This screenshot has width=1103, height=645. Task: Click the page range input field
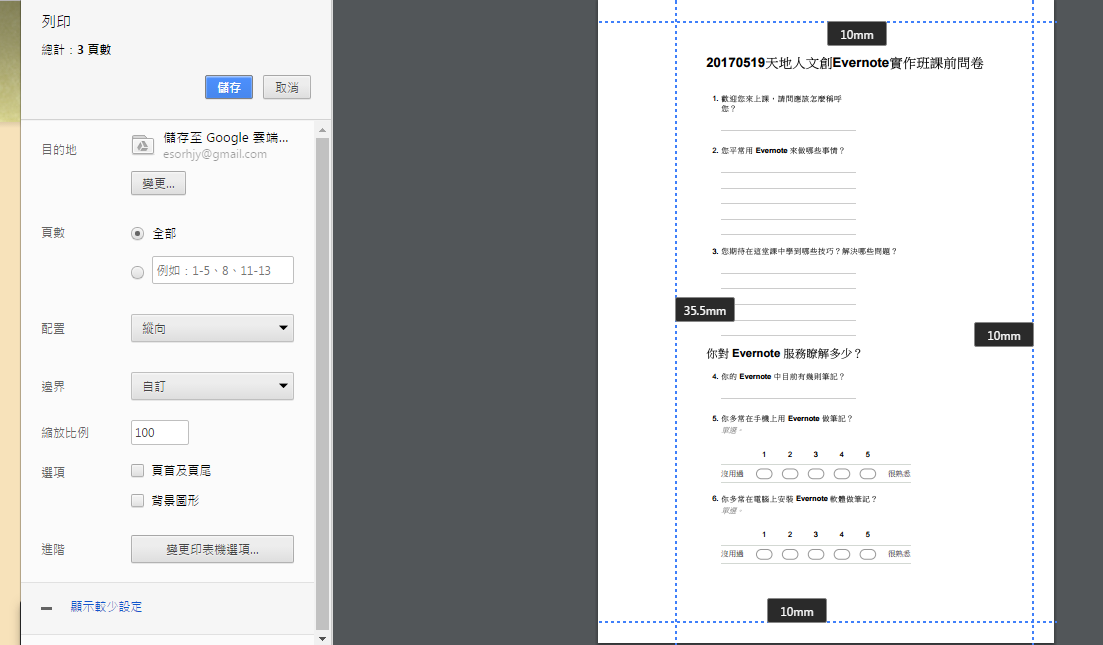(222, 270)
